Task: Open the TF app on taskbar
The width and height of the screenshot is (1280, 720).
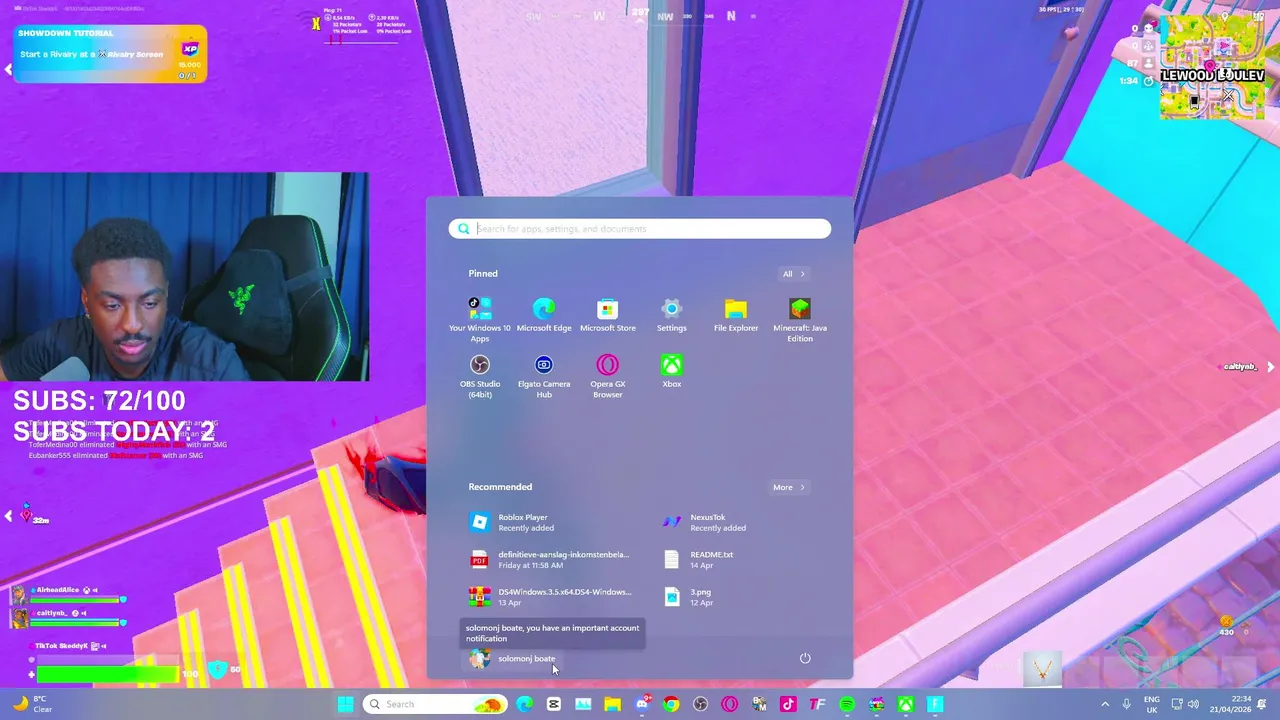Action: tap(818, 704)
